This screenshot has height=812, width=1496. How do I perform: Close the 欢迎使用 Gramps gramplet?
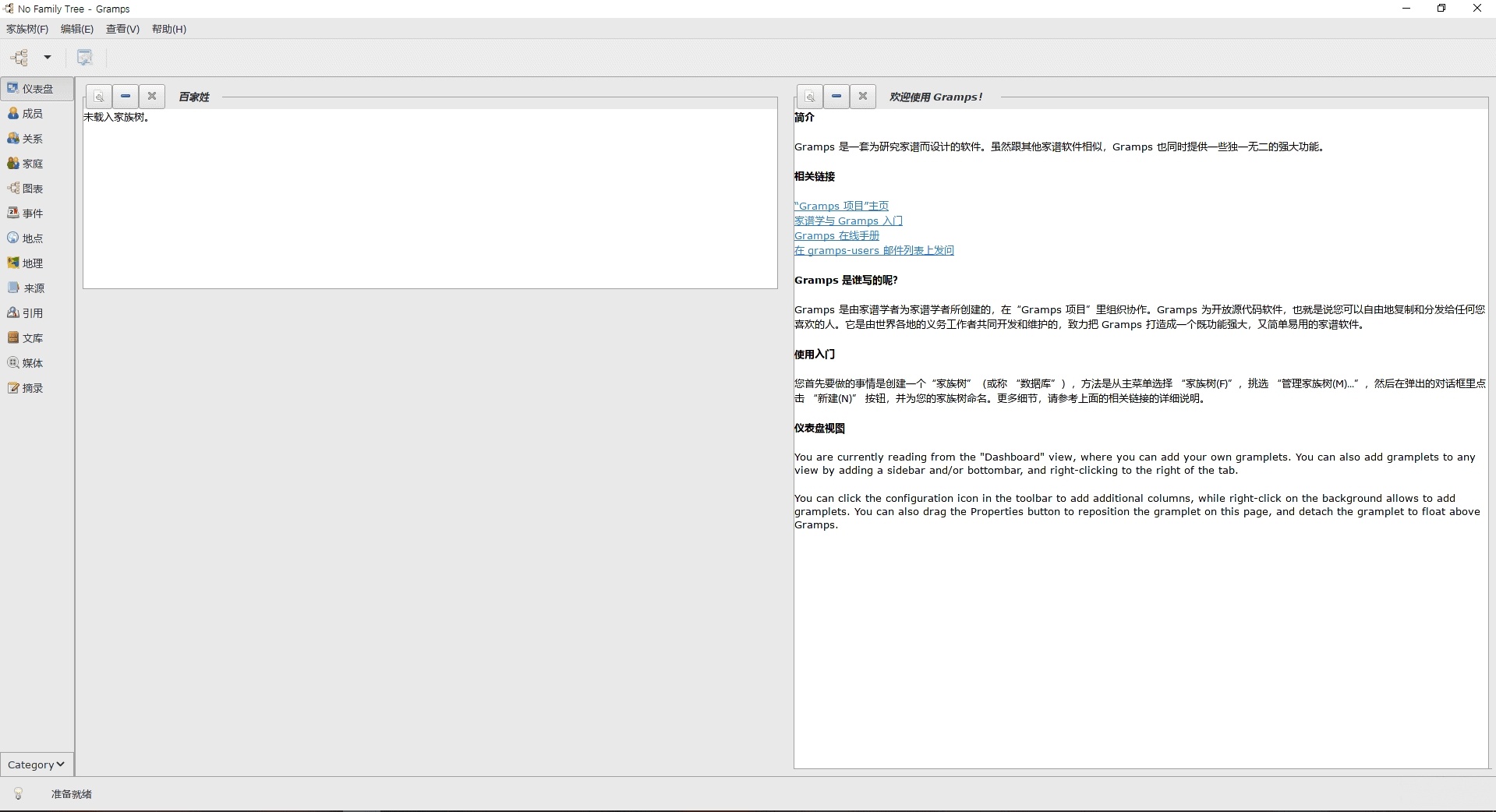pyautogui.click(x=863, y=96)
